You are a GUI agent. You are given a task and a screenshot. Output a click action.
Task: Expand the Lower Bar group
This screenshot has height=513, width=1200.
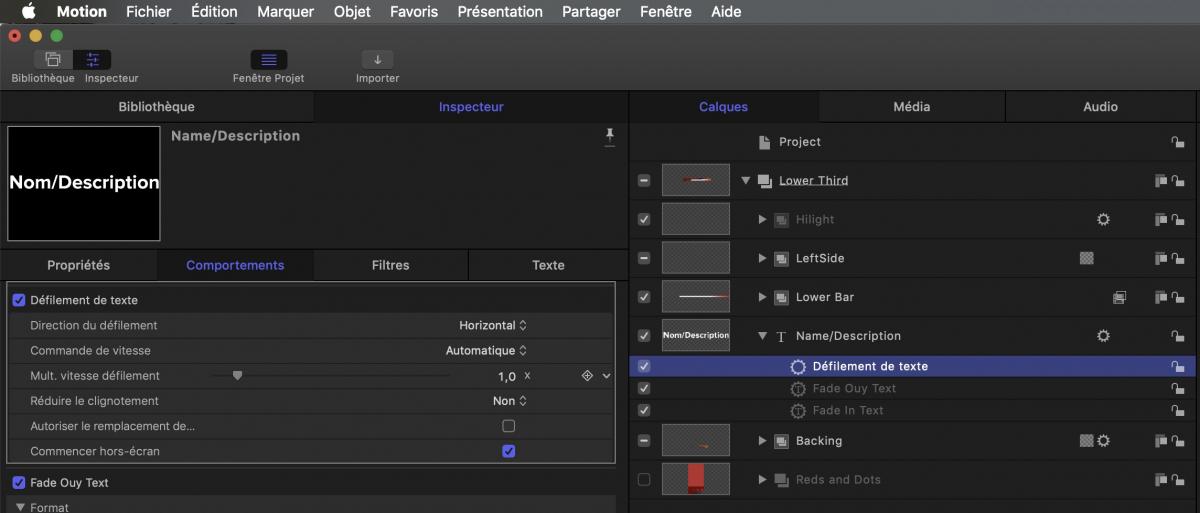(763, 297)
